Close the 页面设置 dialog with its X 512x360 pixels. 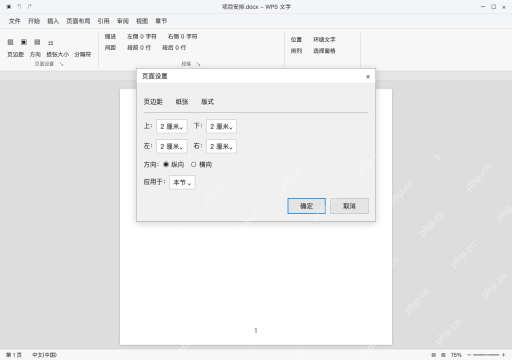click(x=368, y=76)
